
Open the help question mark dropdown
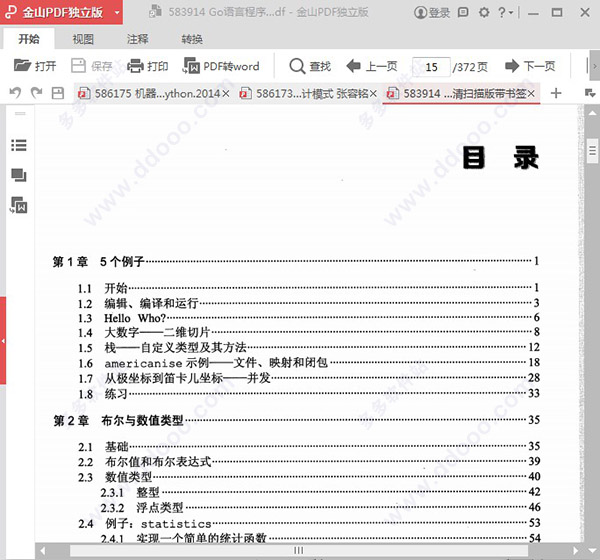[505, 13]
